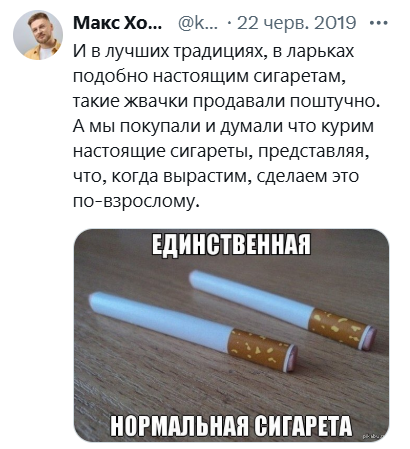Open the author's profile avatar photo

click(38, 35)
